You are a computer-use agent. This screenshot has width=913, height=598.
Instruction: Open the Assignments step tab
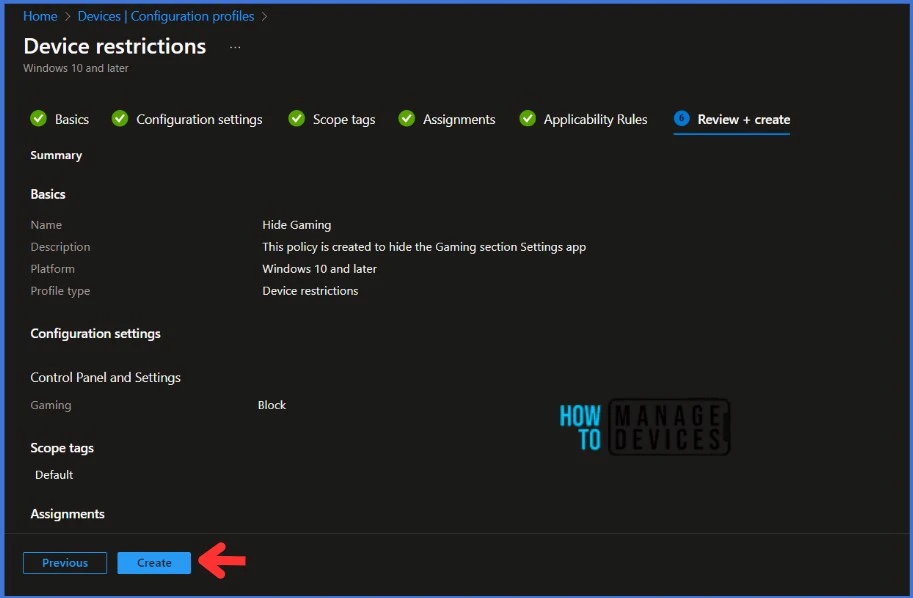[x=459, y=119]
